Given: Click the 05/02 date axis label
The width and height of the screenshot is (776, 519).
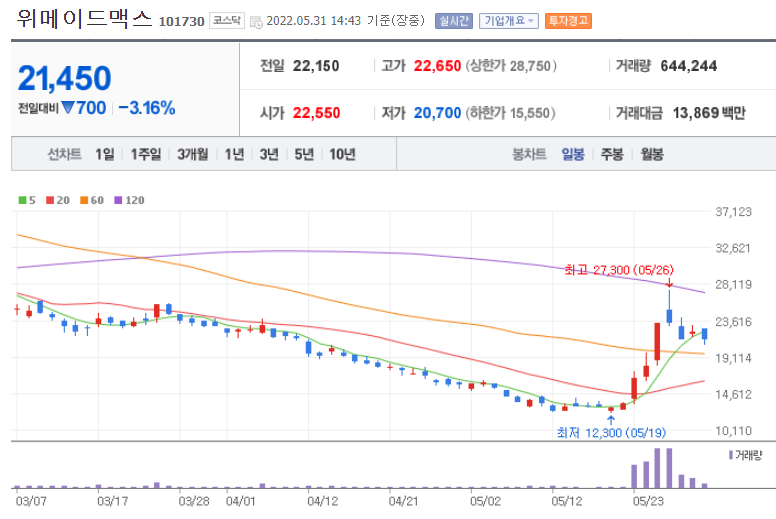Looking at the screenshot, I should tap(485, 501).
